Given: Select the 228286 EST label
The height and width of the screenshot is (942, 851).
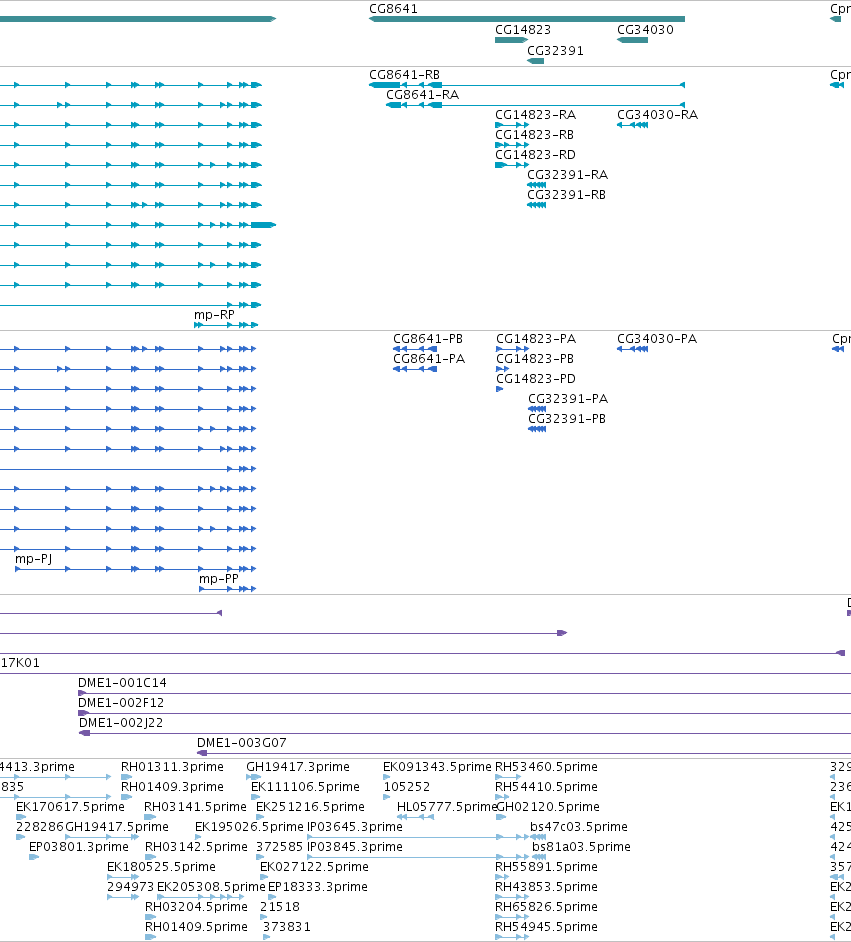Looking at the screenshot, I should 40,827.
